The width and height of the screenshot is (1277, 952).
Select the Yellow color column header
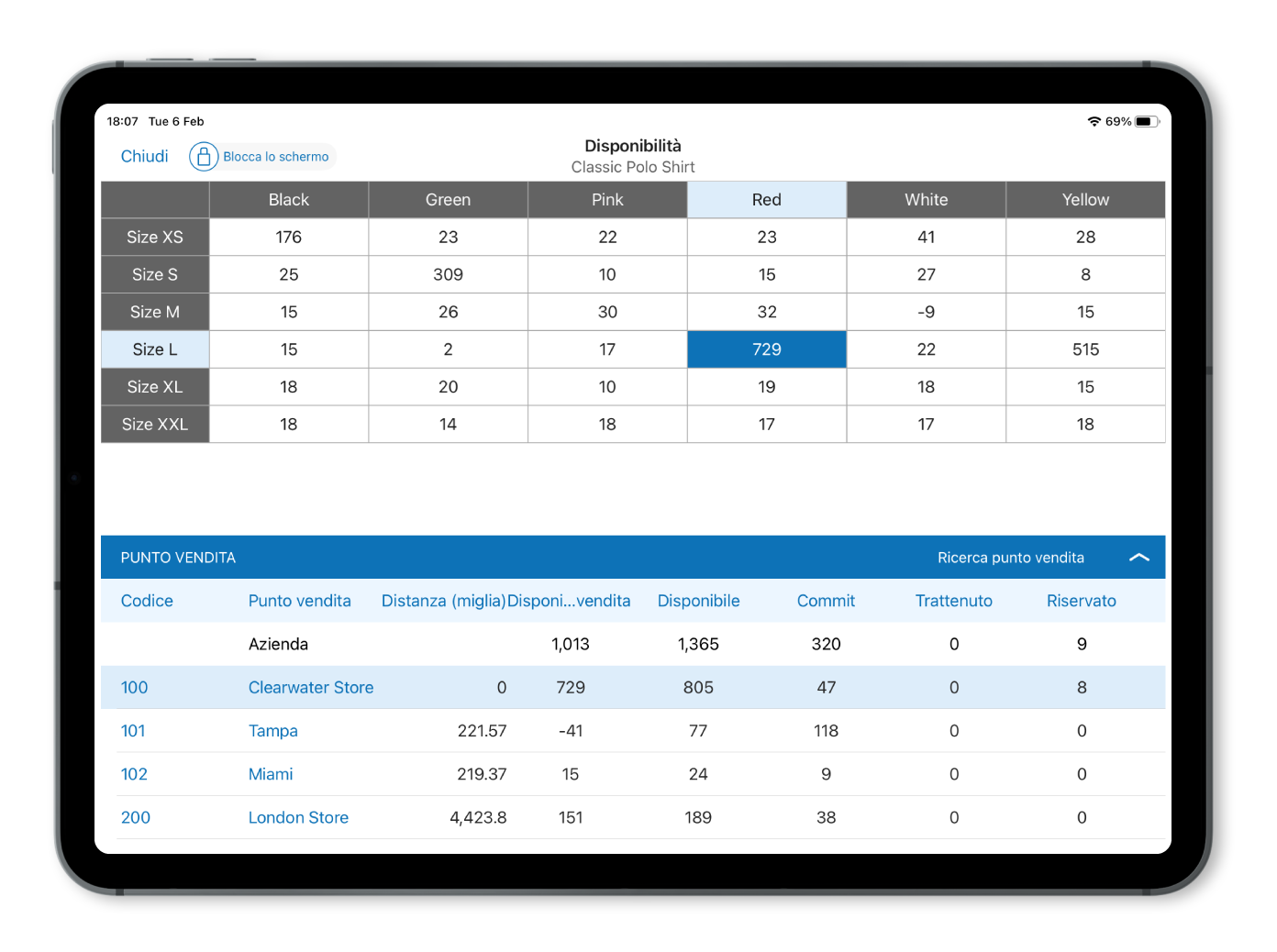click(x=1085, y=200)
